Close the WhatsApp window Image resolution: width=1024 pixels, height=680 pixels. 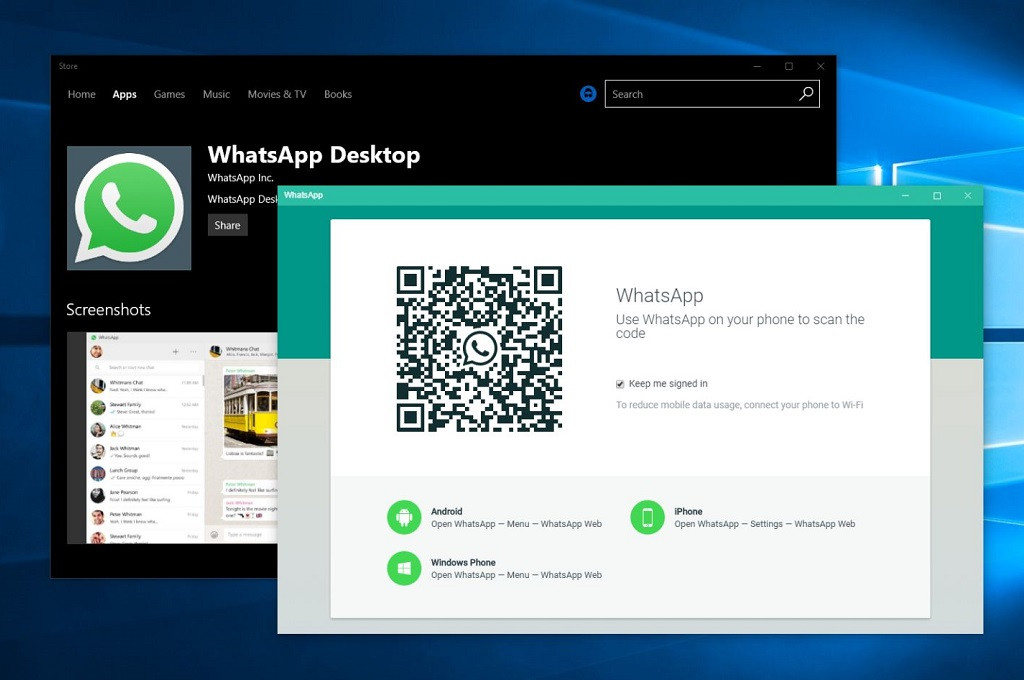(x=967, y=196)
